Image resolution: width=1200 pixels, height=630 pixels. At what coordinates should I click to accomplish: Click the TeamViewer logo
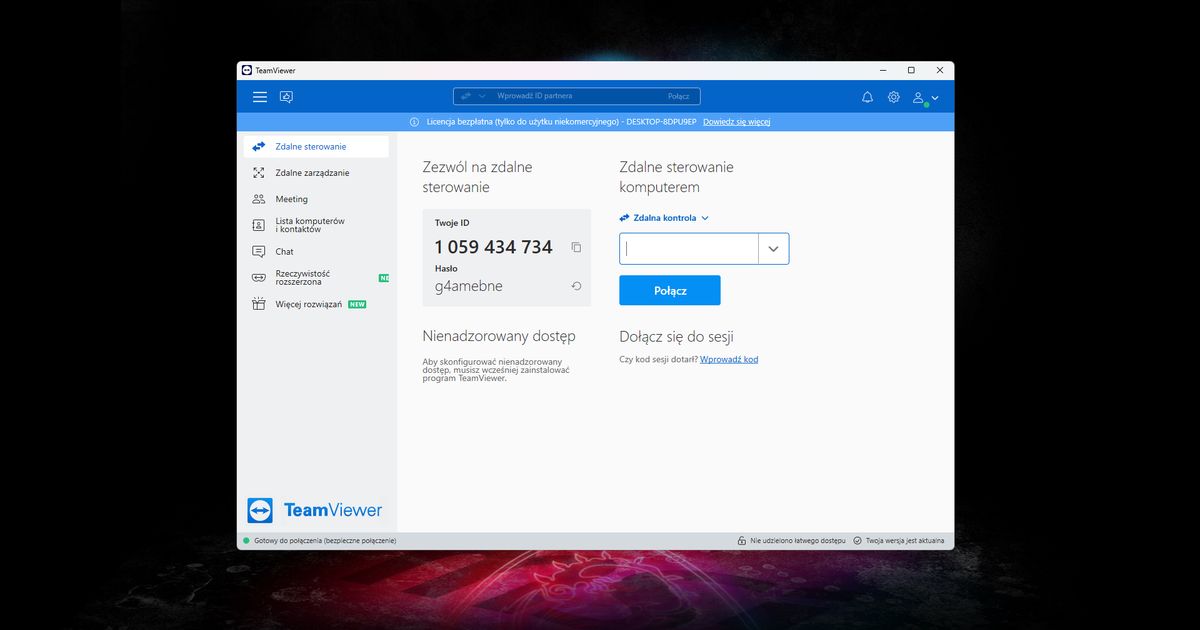pos(315,510)
